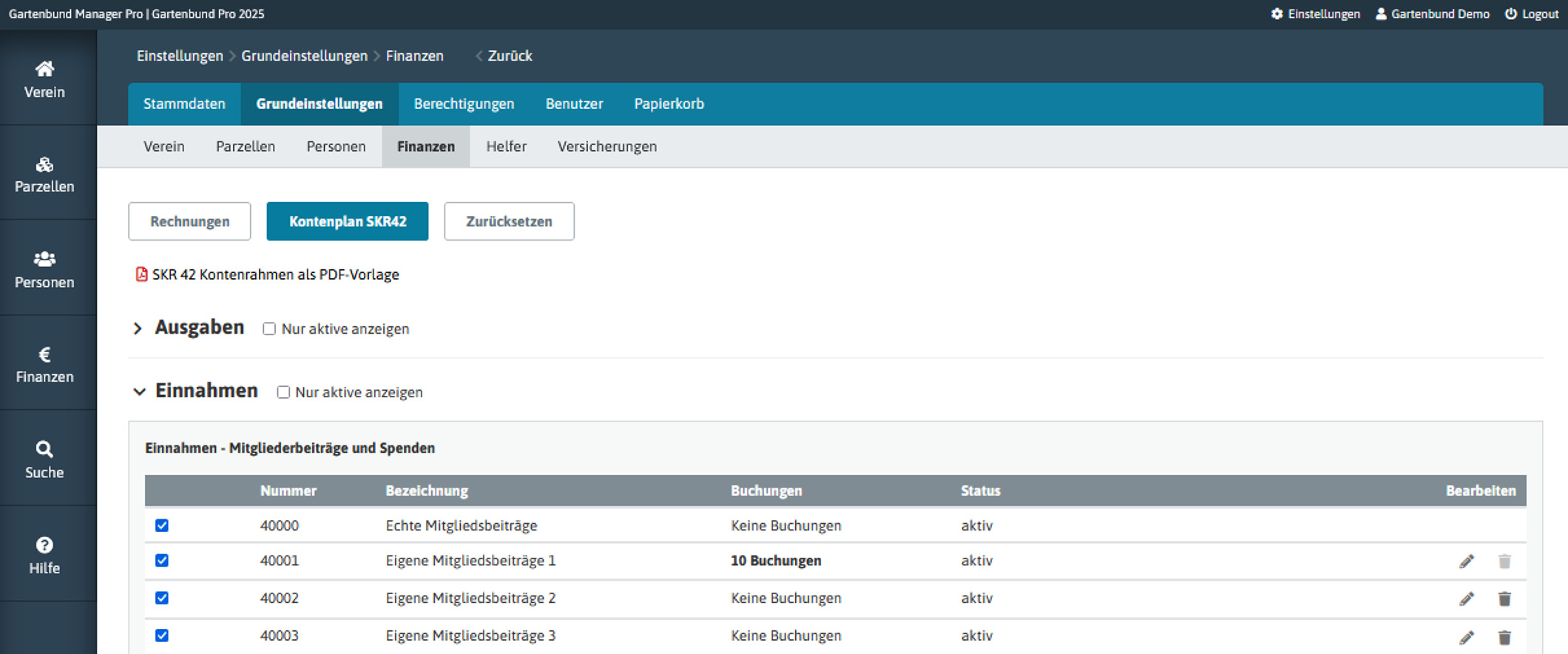Open the Personen sidebar icon
1568x654 pixels.
[x=44, y=259]
